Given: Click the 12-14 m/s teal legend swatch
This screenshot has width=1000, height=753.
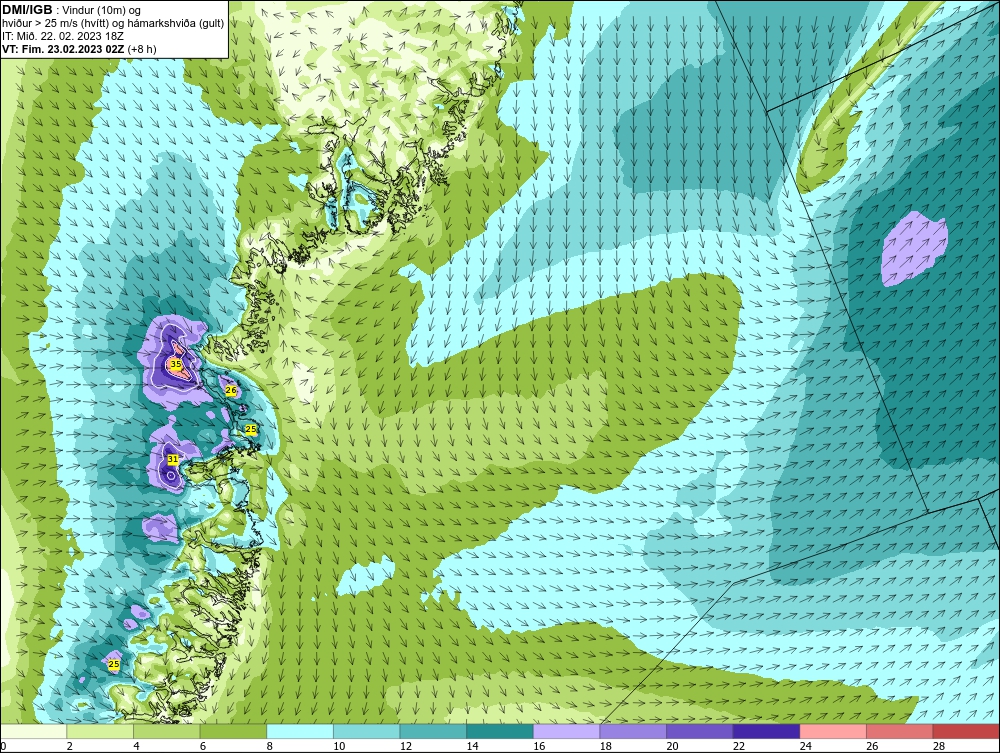Looking at the screenshot, I should point(433,731).
